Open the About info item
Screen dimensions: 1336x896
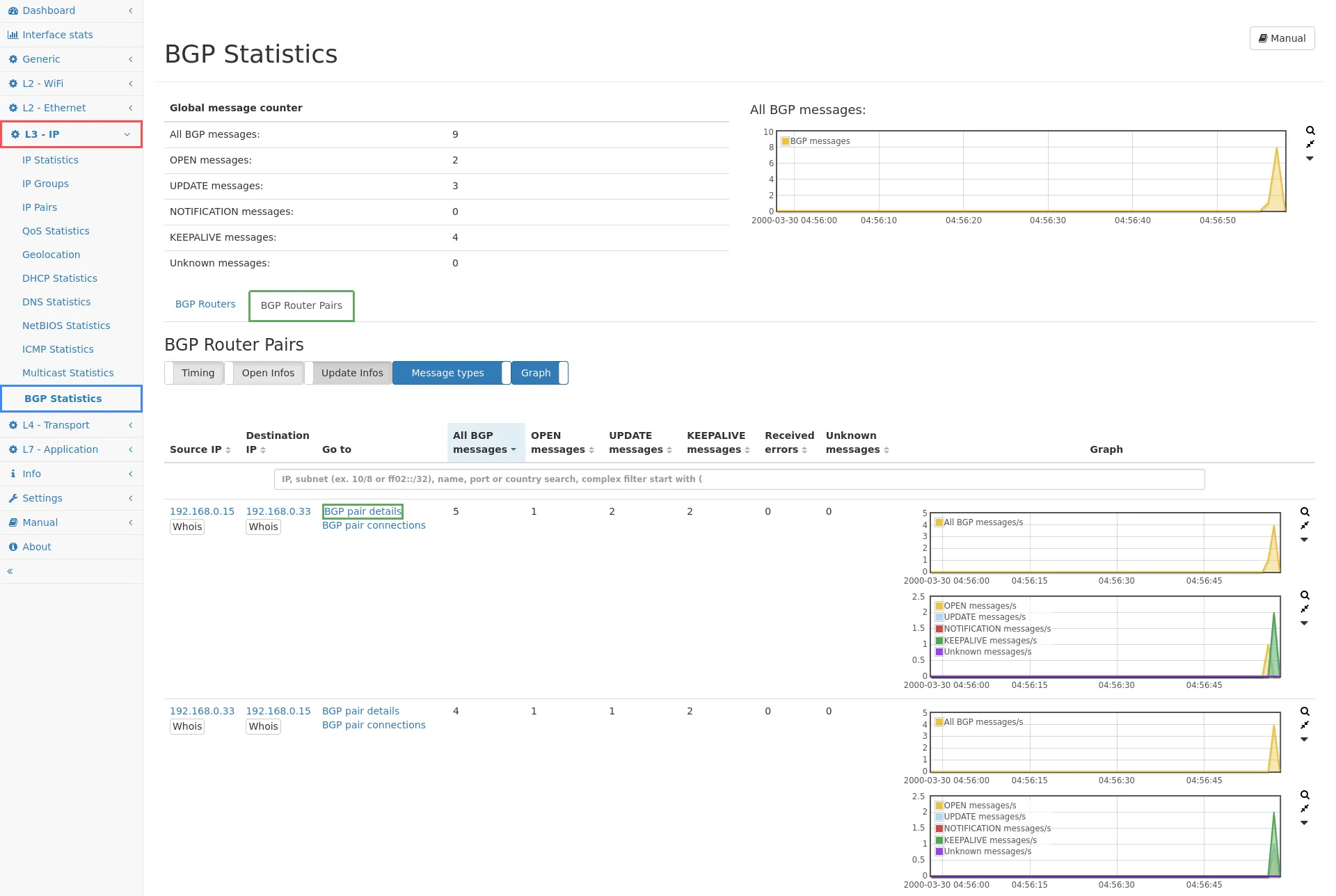36,547
